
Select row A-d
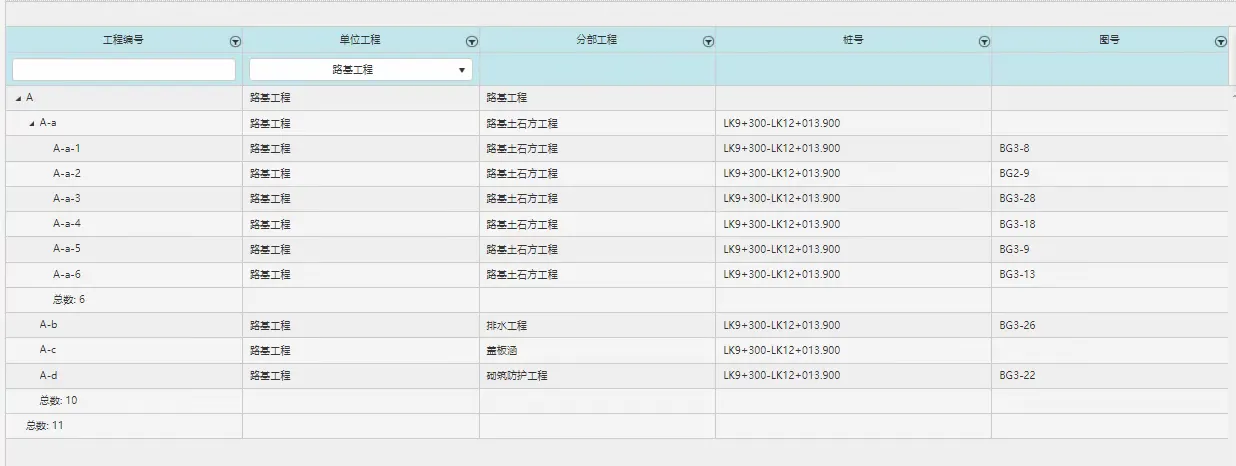point(617,376)
